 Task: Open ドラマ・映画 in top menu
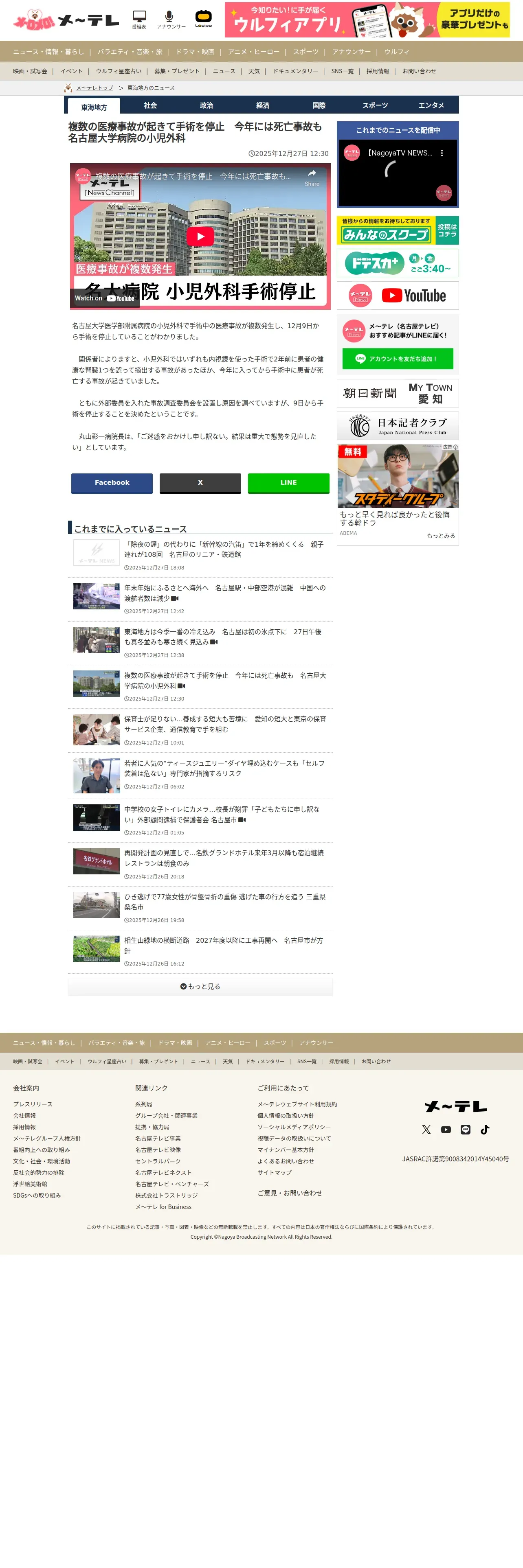(x=195, y=52)
